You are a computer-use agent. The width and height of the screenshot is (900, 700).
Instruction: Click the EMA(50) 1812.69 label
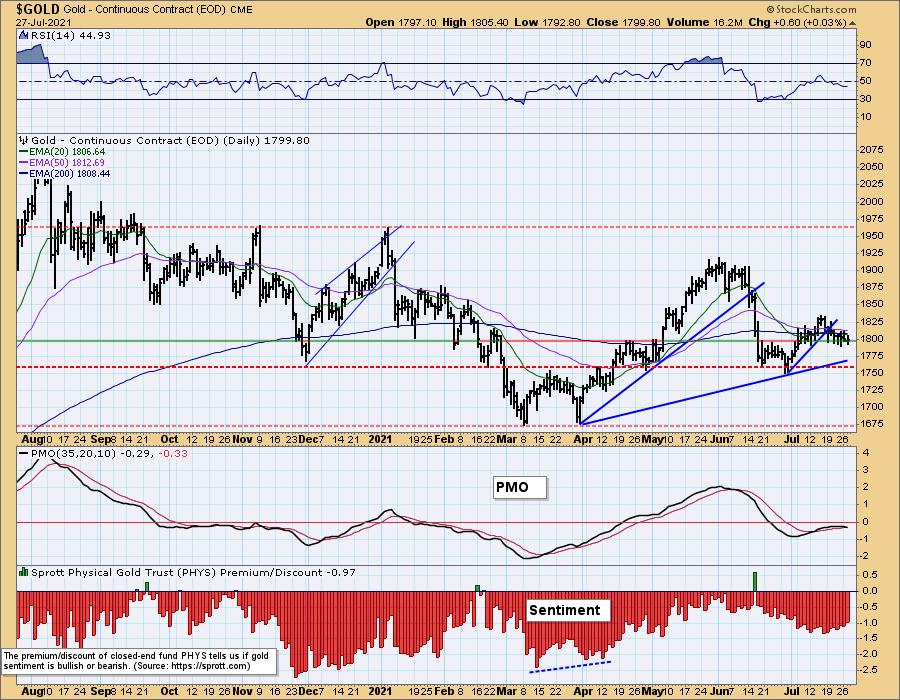tap(67, 162)
